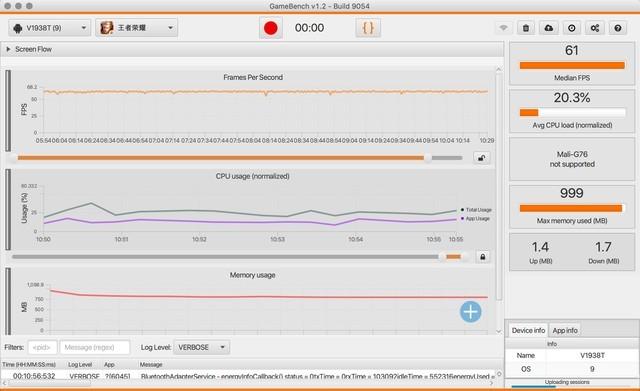
Task: Click the pid filter input field
Action: [x=42, y=347]
